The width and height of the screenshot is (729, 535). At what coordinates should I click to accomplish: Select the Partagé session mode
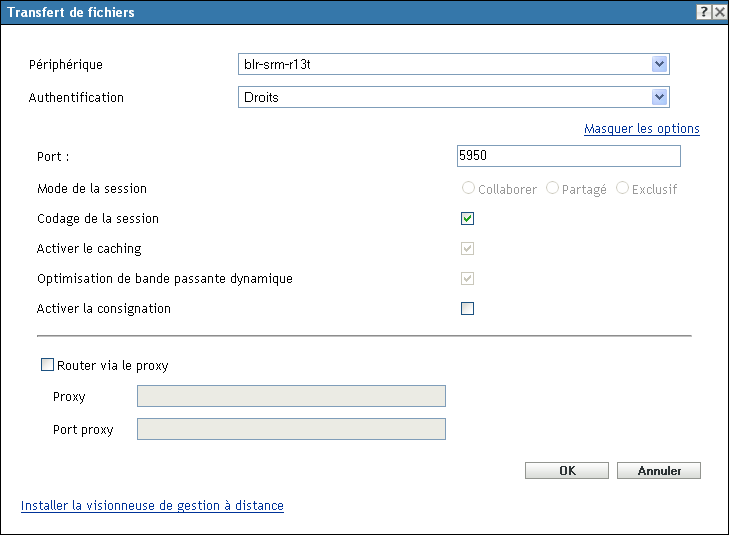coord(553,188)
